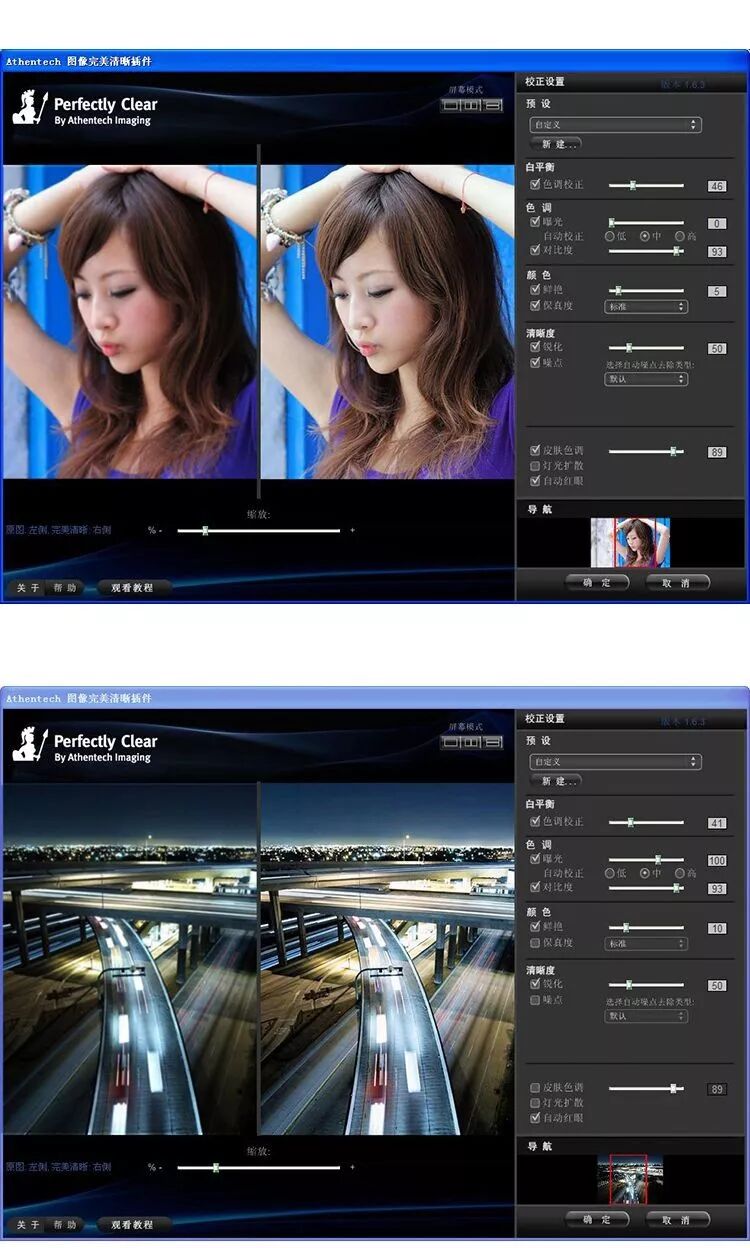Select 低 auto-correction in highway window
The width and height of the screenshot is (750, 1248).
(610, 873)
